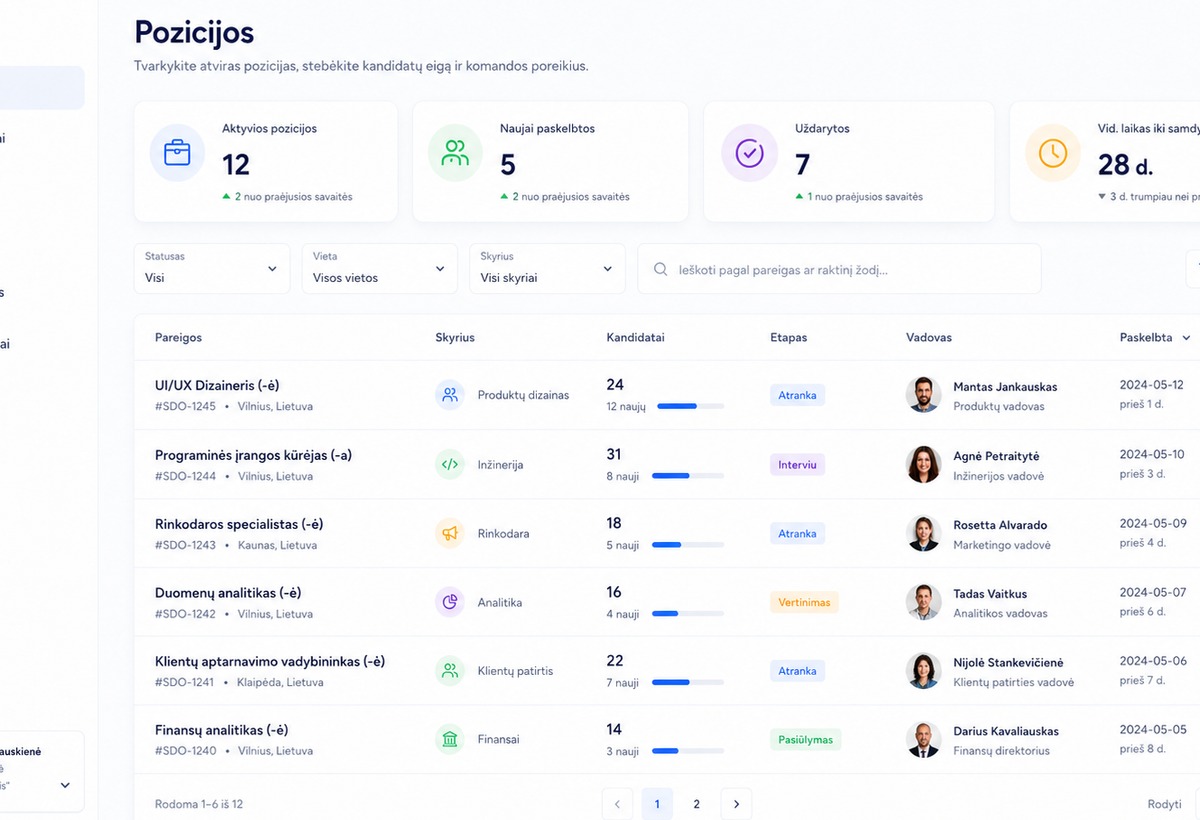Viewport: 1200px width, 820px height.
Task: Open the Statusas filter dropdown
Action: tap(211, 268)
